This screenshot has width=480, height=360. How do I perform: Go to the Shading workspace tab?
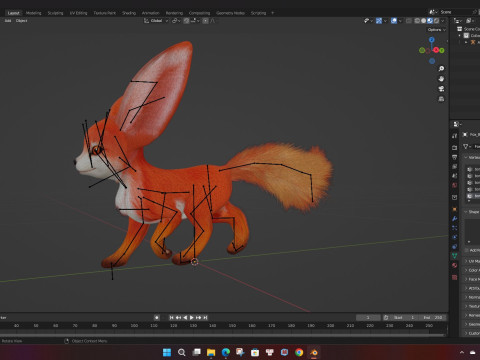pos(129,13)
